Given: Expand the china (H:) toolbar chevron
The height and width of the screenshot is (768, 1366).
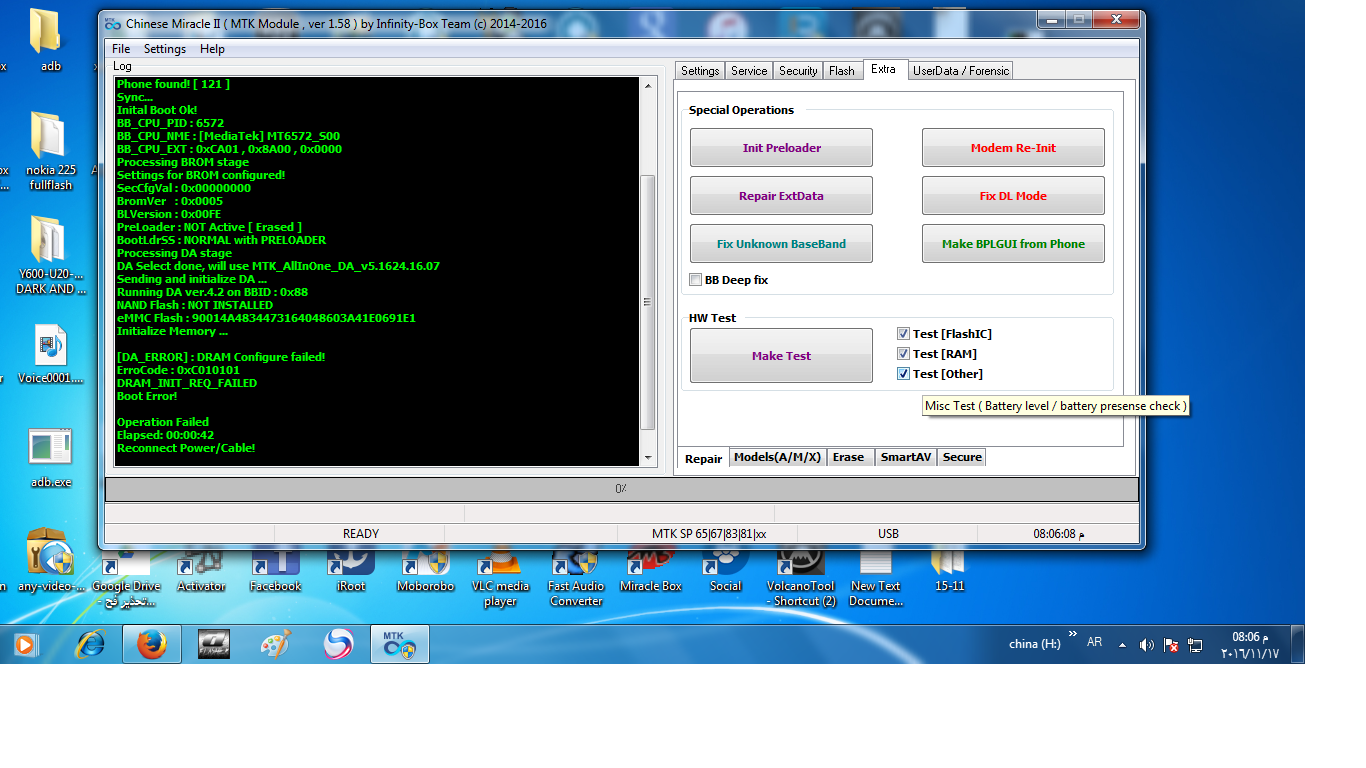Looking at the screenshot, I should [1073, 634].
